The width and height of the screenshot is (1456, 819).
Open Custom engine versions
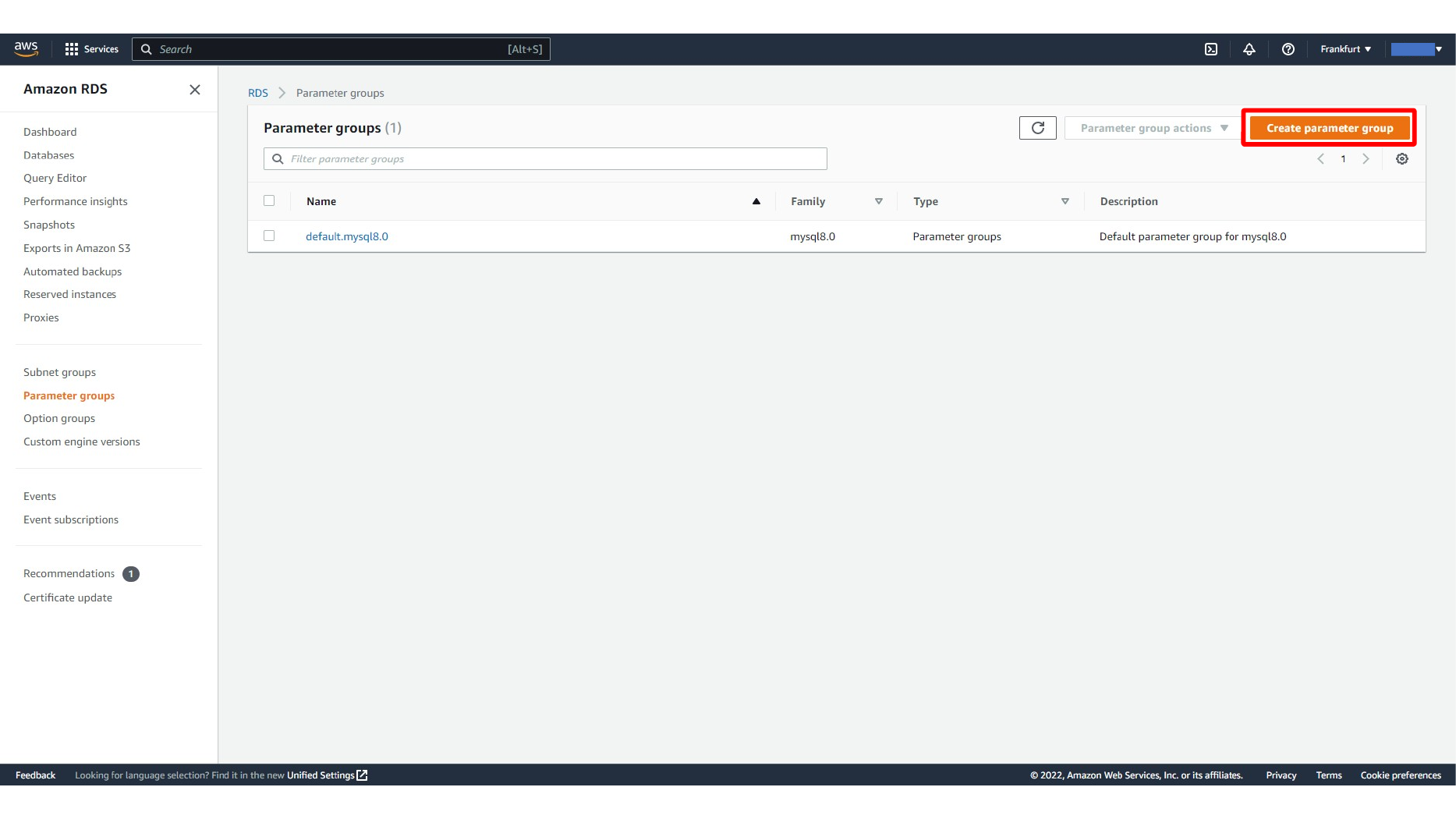point(82,441)
